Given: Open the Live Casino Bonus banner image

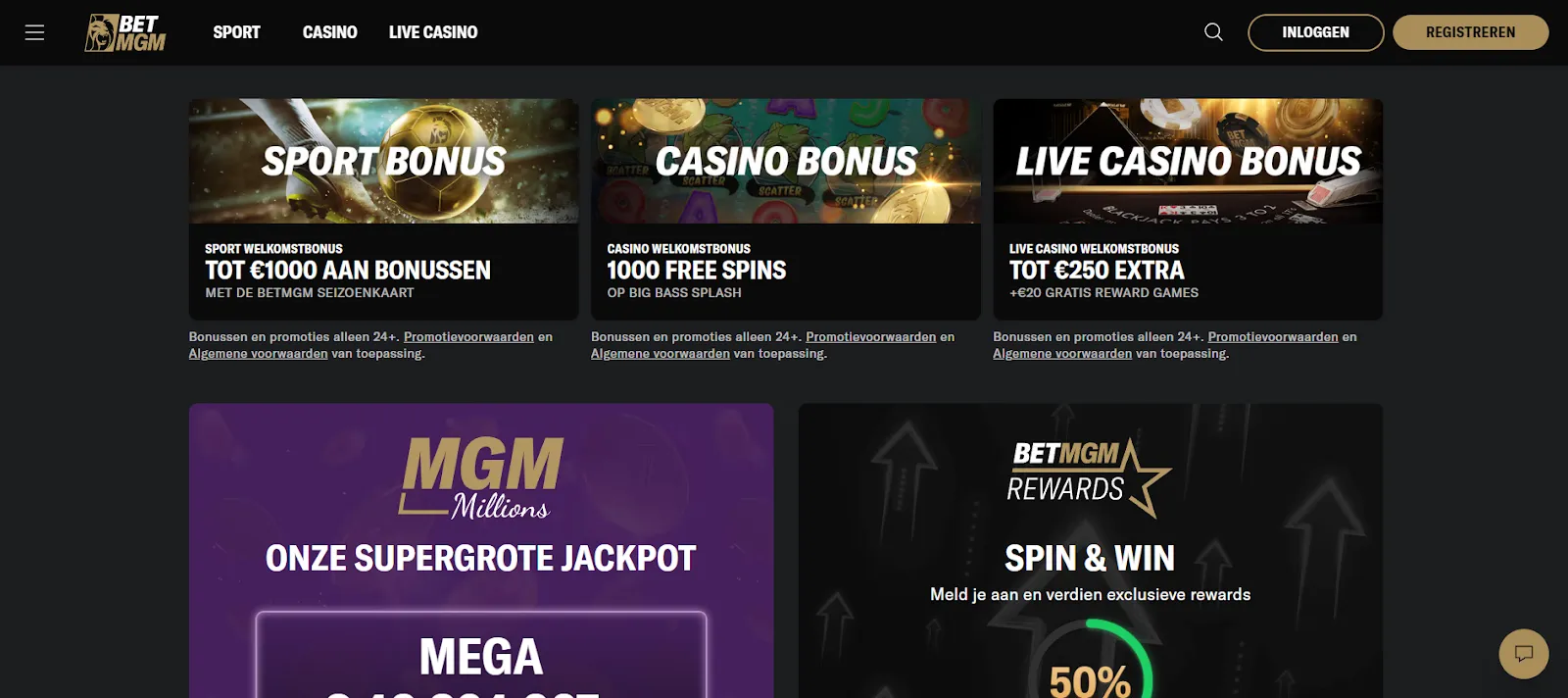Looking at the screenshot, I should [1188, 161].
